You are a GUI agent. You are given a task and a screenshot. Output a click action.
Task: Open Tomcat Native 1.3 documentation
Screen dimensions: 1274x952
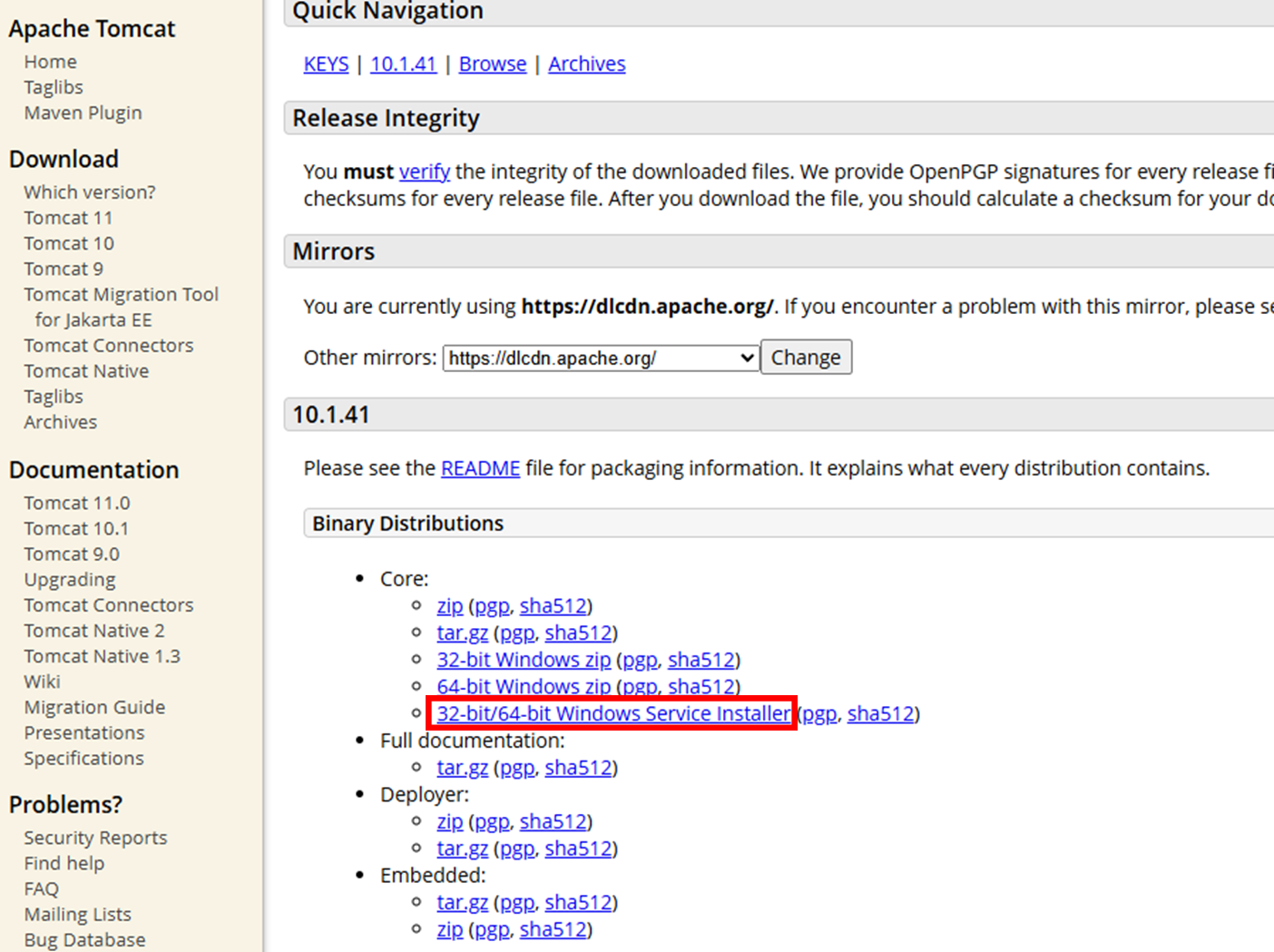(x=103, y=656)
